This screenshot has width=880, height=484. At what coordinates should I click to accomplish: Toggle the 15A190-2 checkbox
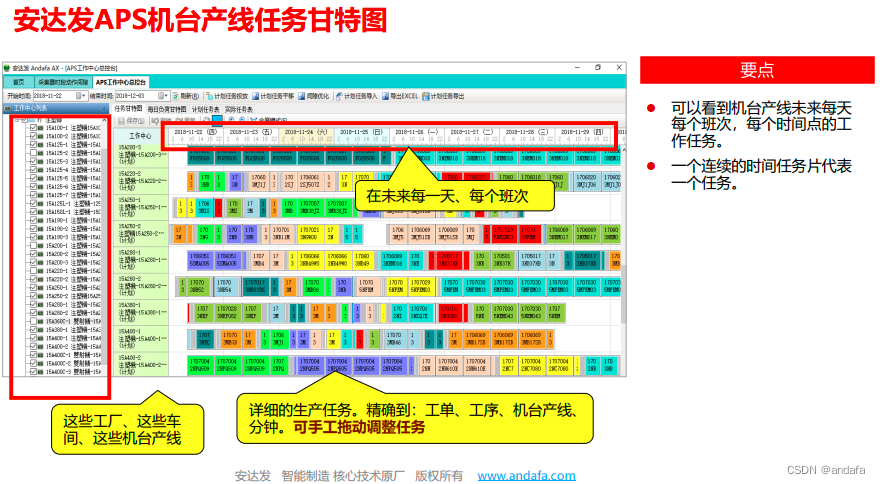click(33, 229)
